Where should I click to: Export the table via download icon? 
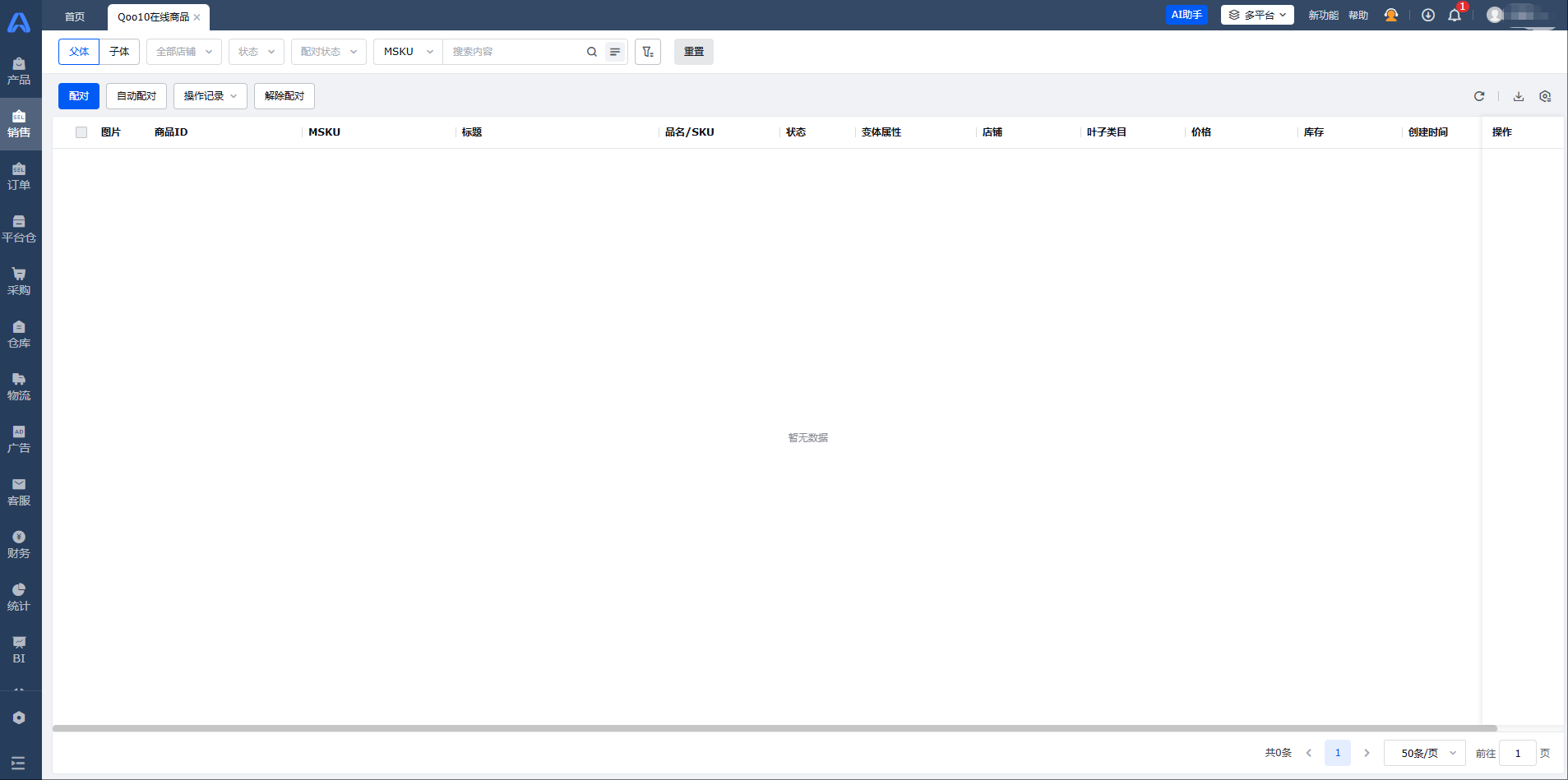click(1519, 96)
